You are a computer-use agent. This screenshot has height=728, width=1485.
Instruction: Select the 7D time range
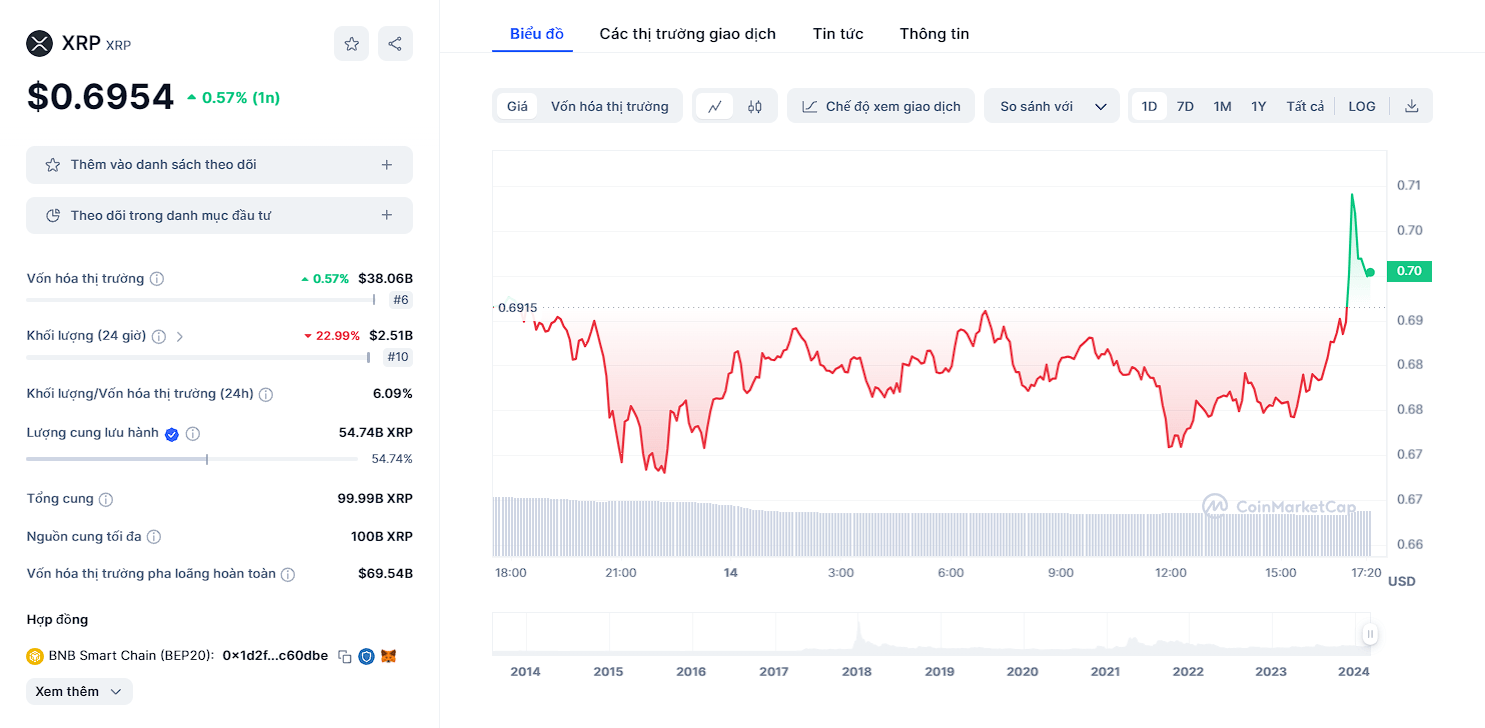tap(1185, 106)
